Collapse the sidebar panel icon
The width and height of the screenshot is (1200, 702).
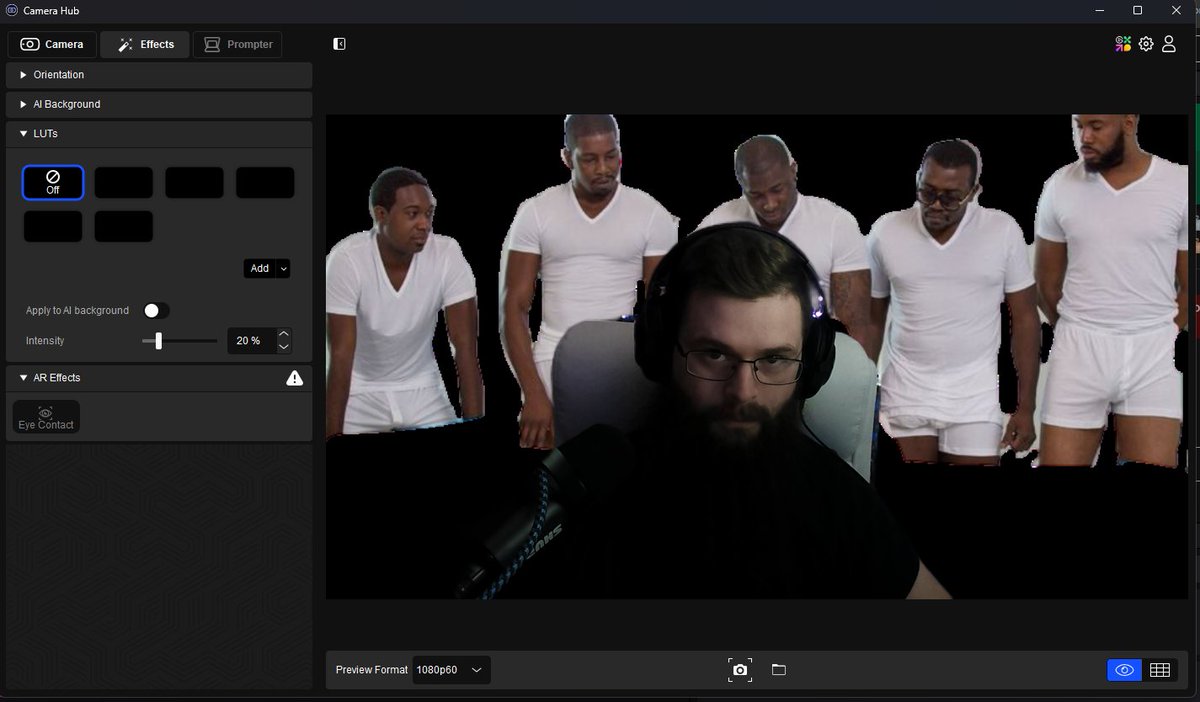[339, 44]
